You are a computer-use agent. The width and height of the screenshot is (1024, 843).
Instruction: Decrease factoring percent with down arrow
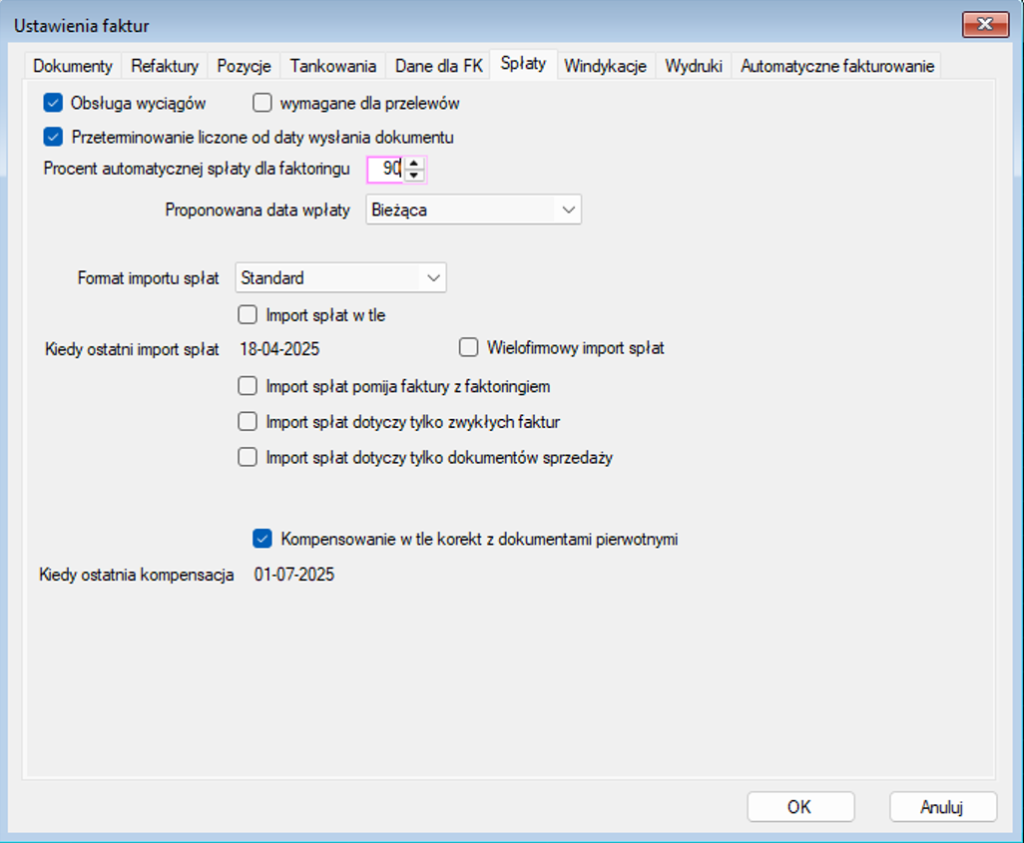414,175
